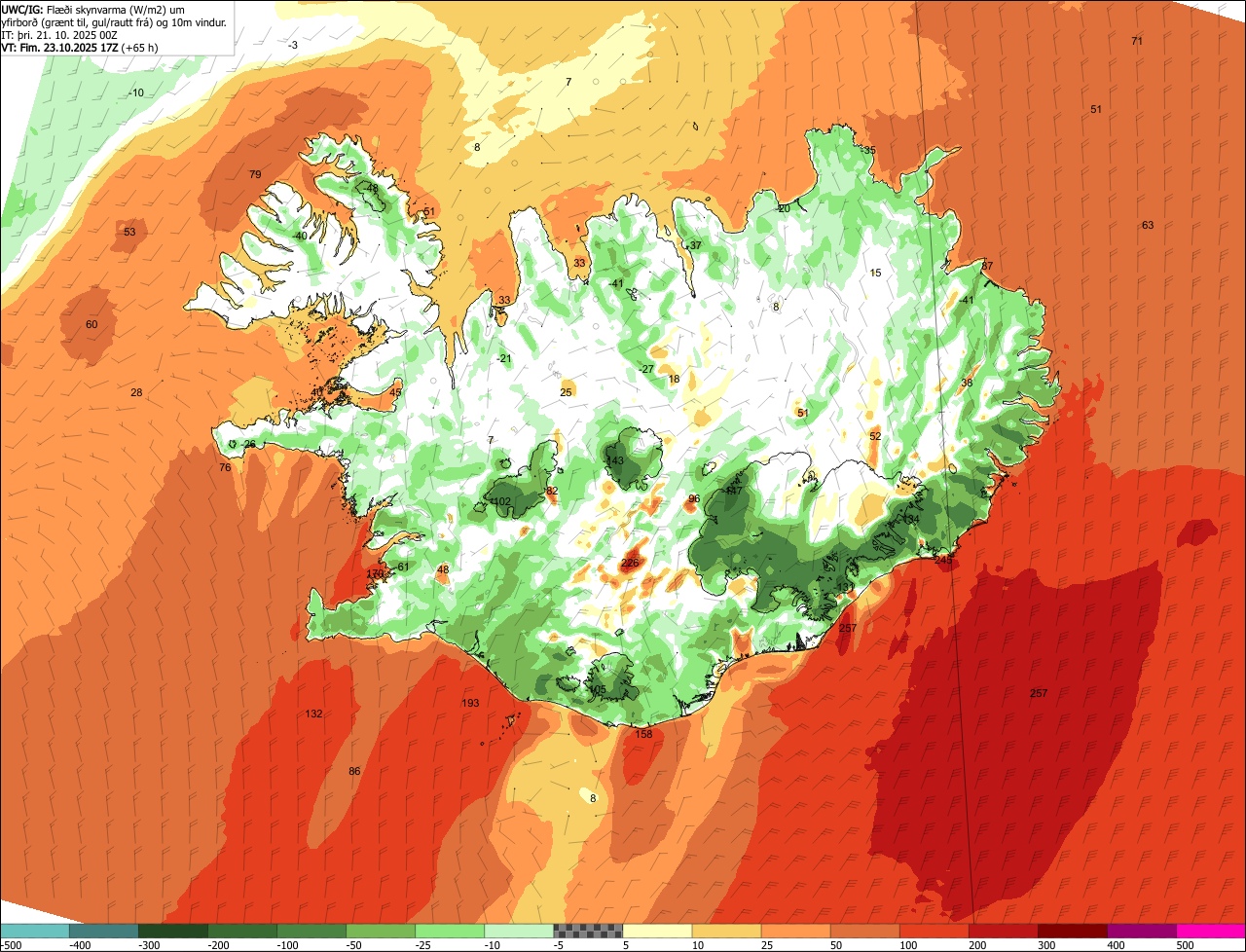Click the map value "38" in the Eastfjords

pos(967,384)
